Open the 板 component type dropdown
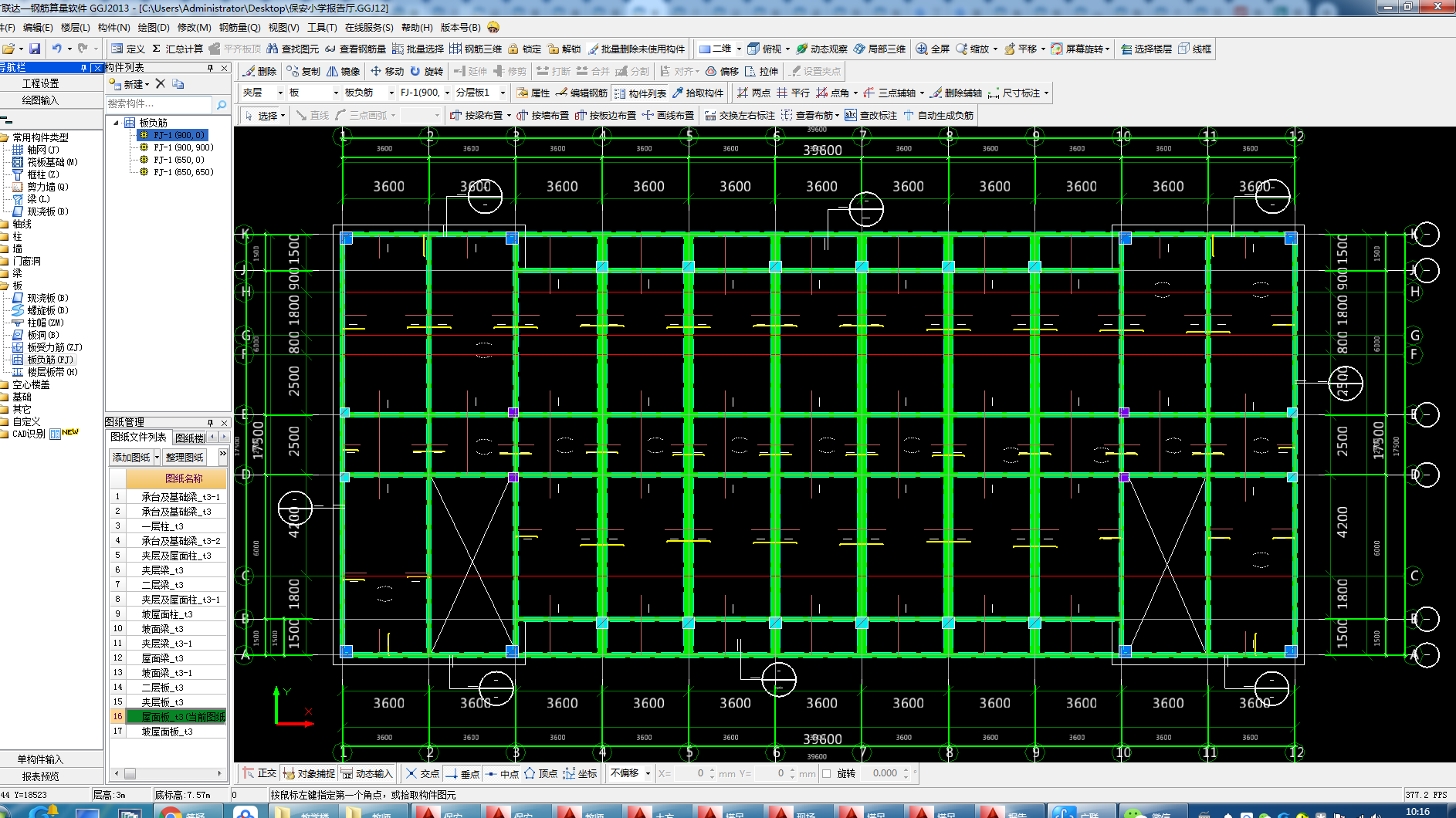The height and width of the screenshot is (818, 1456). (x=336, y=93)
